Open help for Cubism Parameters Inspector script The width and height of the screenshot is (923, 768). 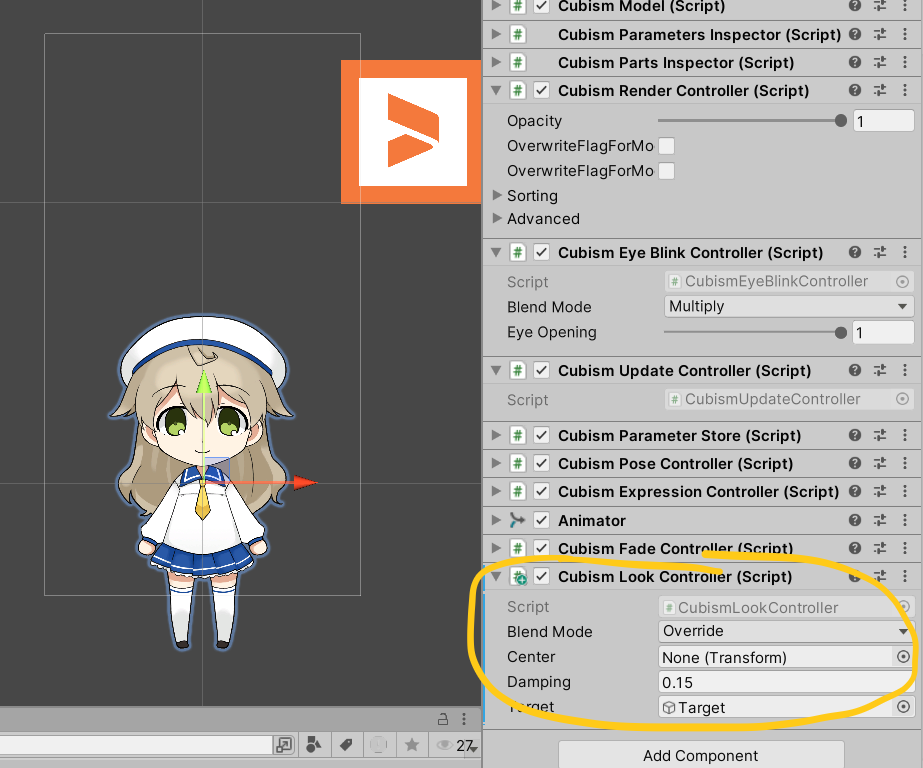tap(855, 34)
